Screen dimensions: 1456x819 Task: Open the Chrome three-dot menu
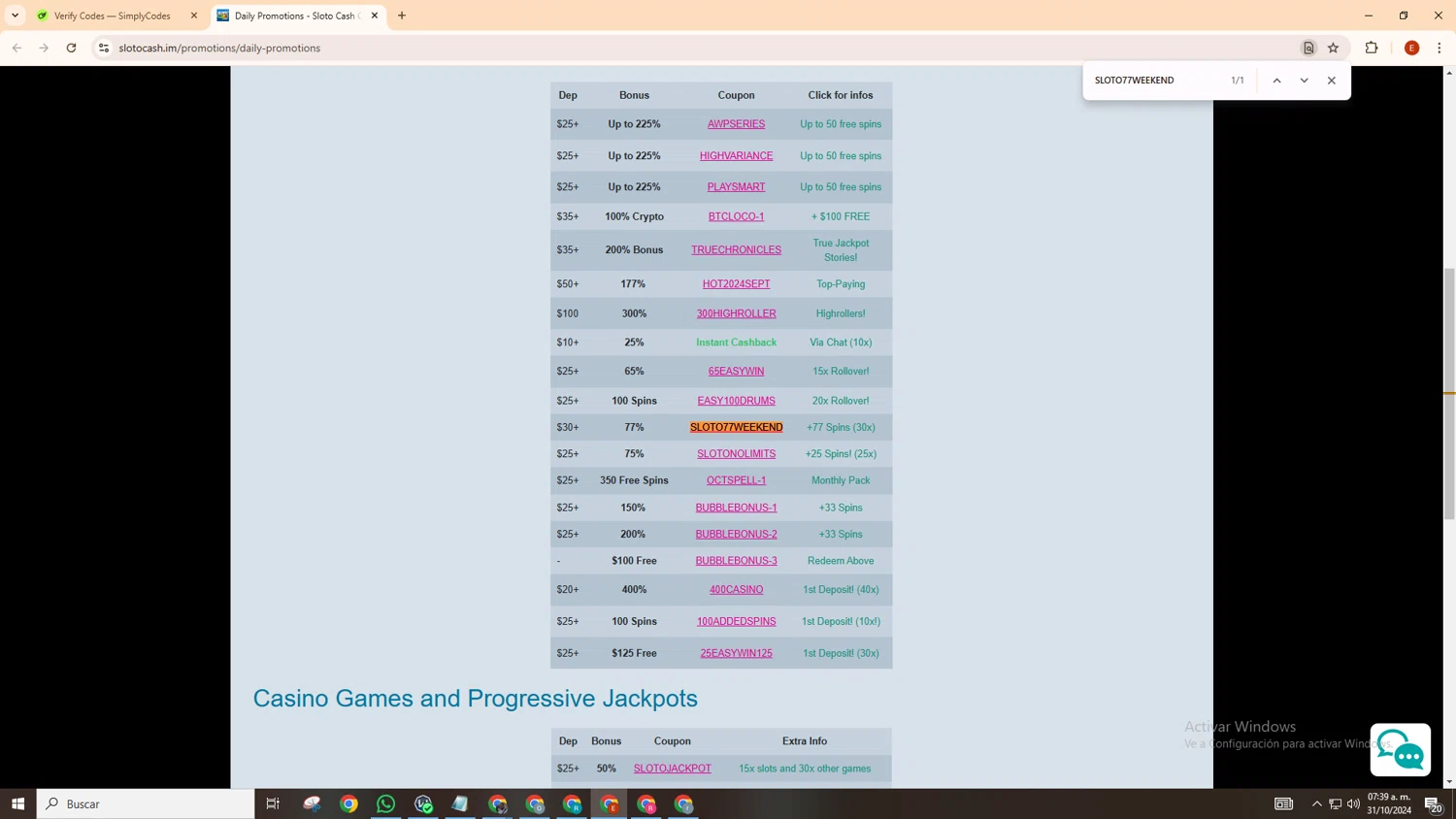point(1439,48)
